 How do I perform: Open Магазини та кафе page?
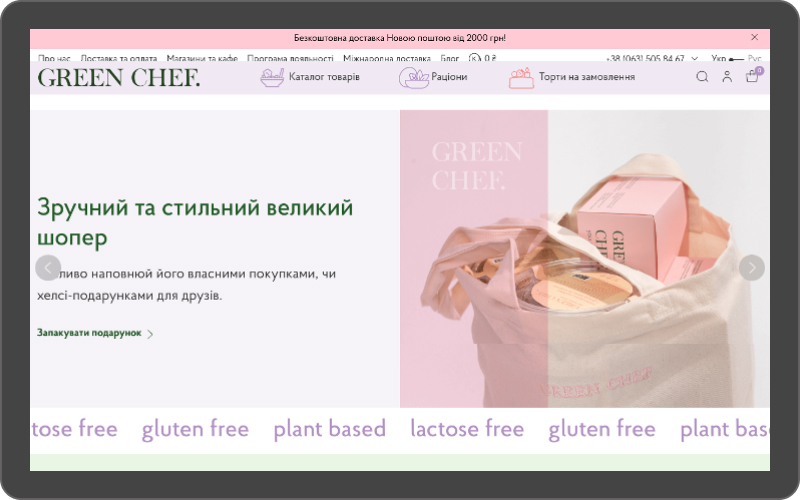[202, 58]
